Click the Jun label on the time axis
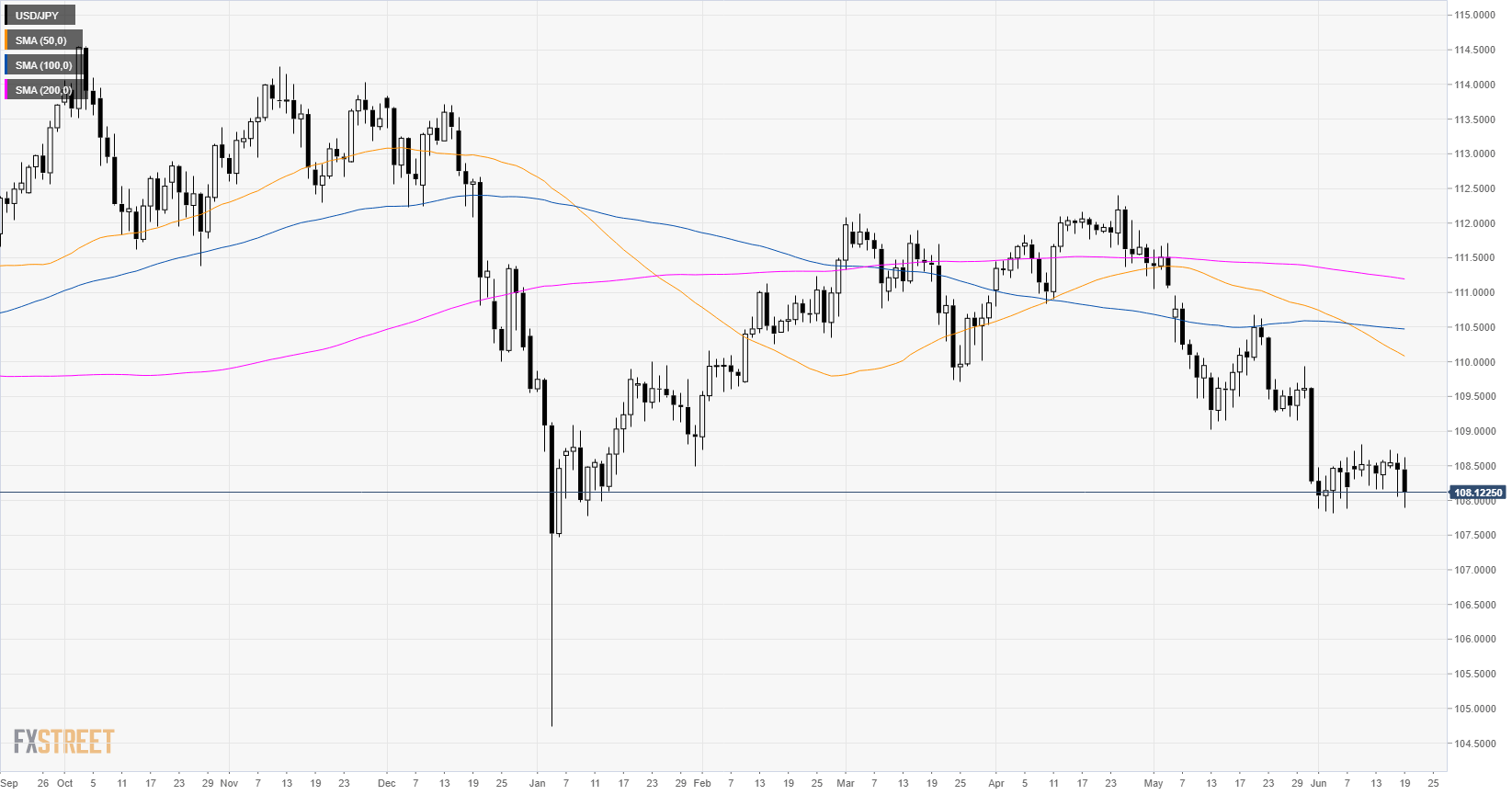 pyautogui.click(x=1318, y=783)
